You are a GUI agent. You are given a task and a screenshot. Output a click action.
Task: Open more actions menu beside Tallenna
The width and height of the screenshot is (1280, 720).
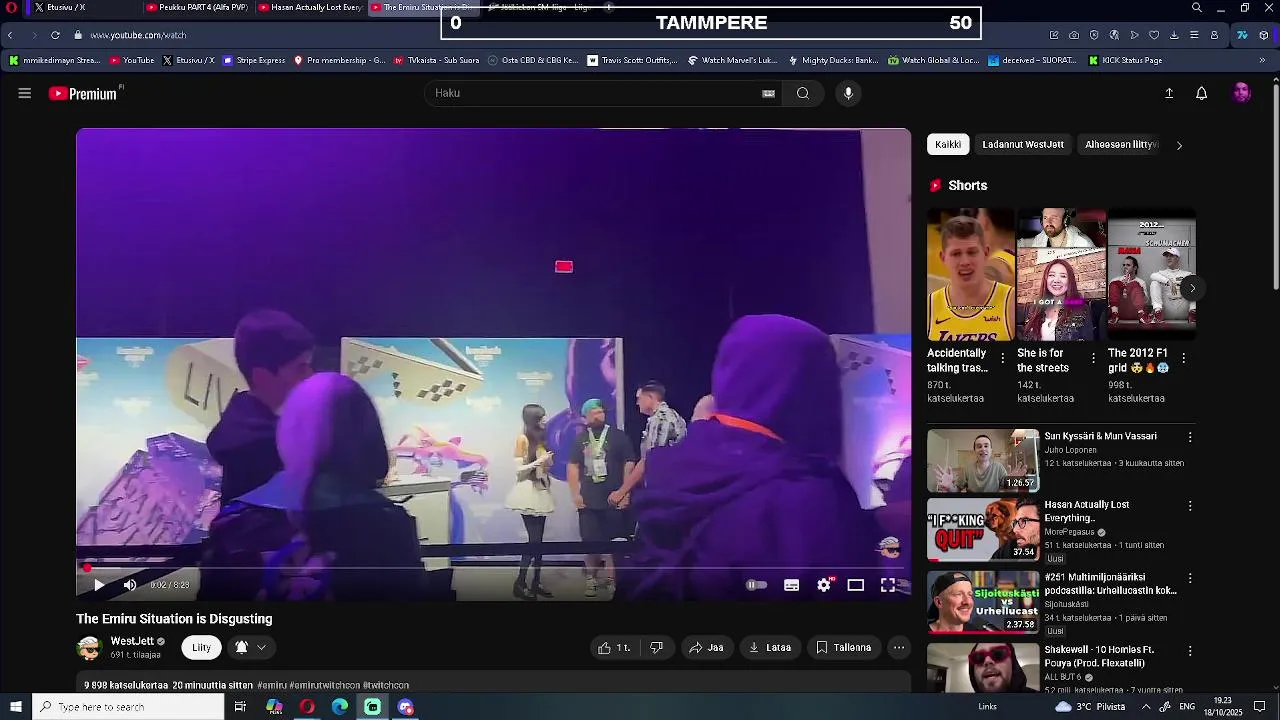coord(899,647)
